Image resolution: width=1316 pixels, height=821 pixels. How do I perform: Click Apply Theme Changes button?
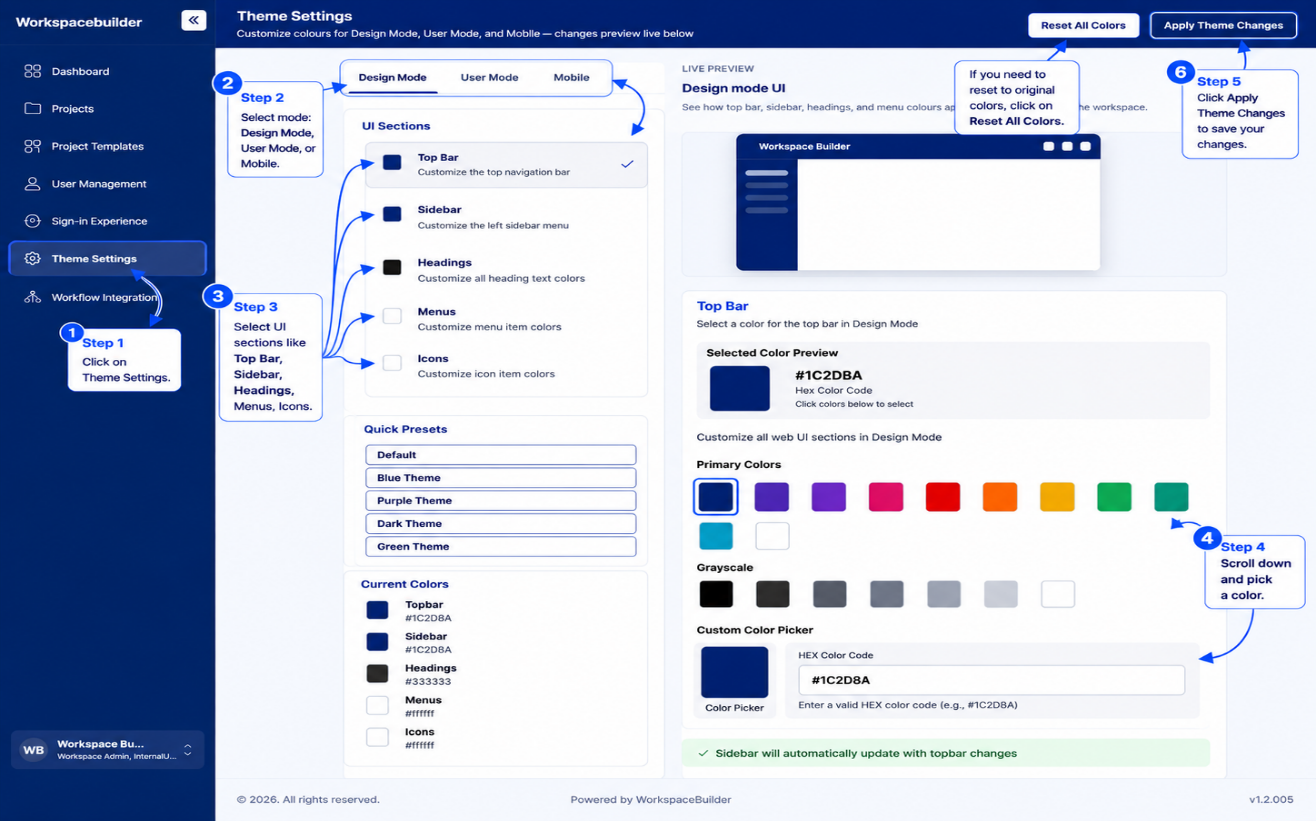pyautogui.click(x=1223, y=25)
